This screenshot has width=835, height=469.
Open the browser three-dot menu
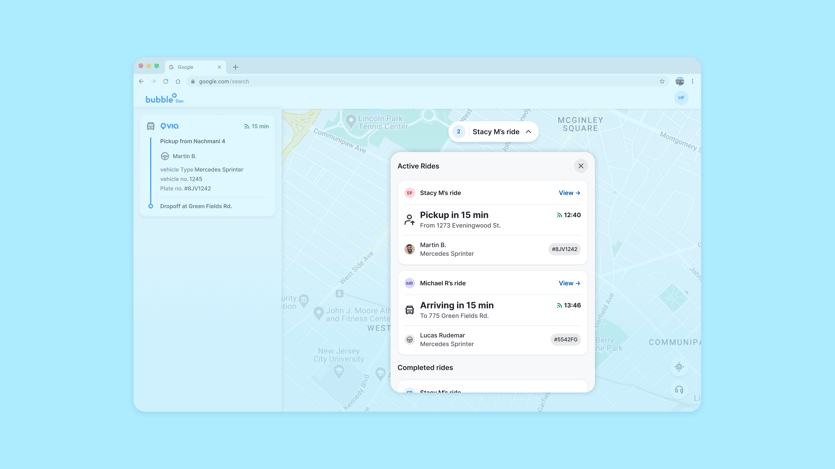[692, 82]
